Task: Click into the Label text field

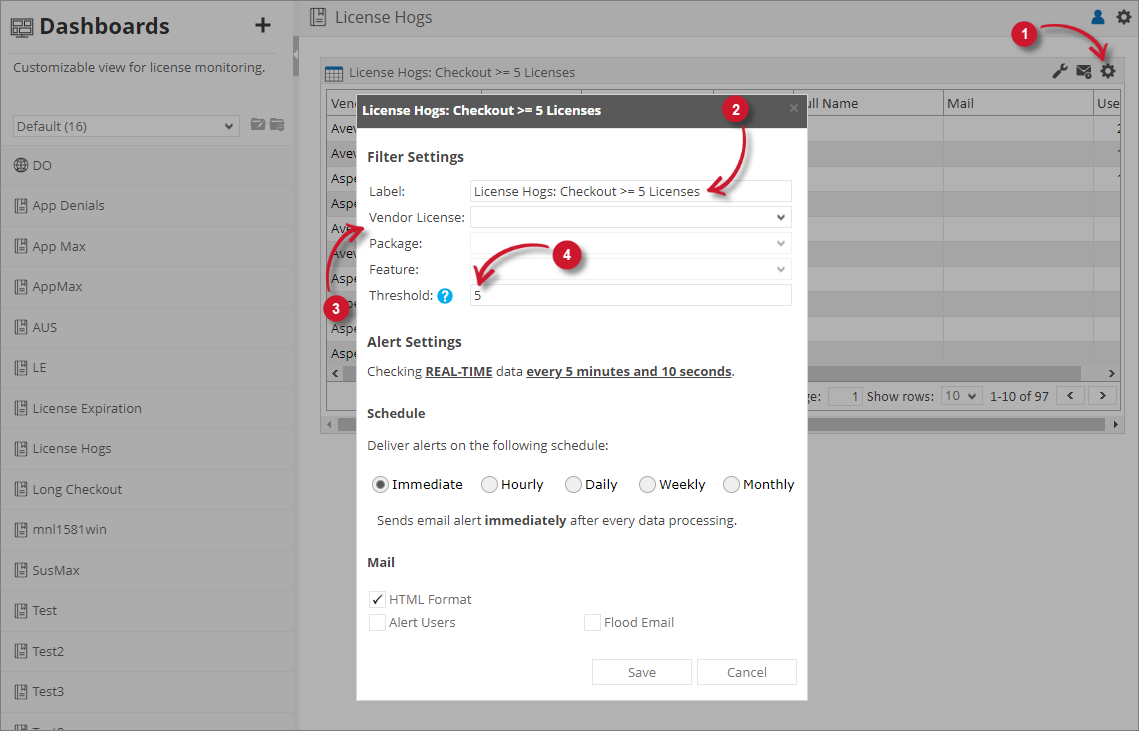Action: click(x=631, y=191)
